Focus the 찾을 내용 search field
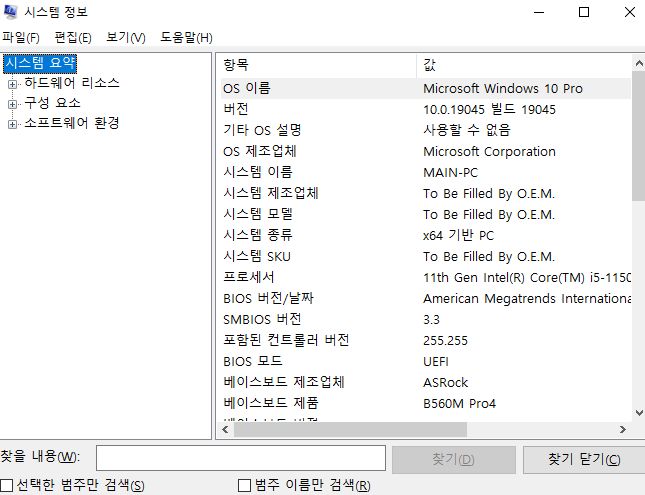 coord(241,458)
